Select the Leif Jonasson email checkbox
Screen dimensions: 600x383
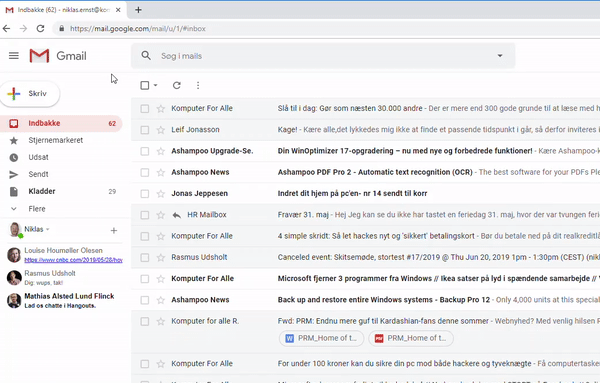[145, 130]
